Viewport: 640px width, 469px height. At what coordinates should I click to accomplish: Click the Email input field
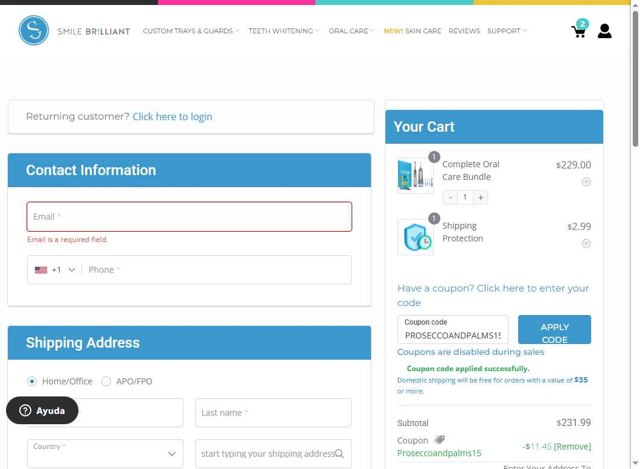click(x=189, y=217)
